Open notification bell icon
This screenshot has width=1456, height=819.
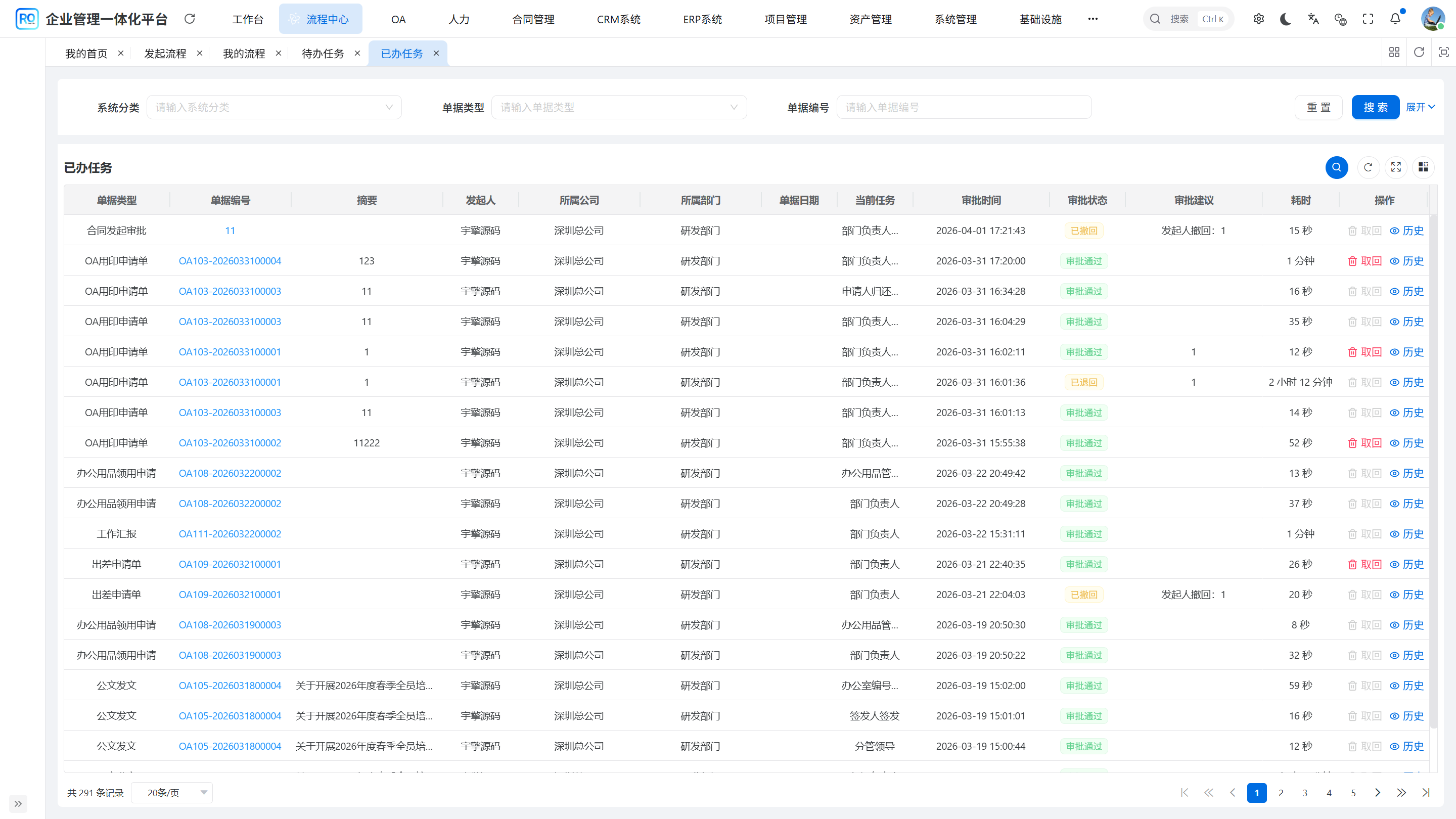click(x=1395, y=19)
